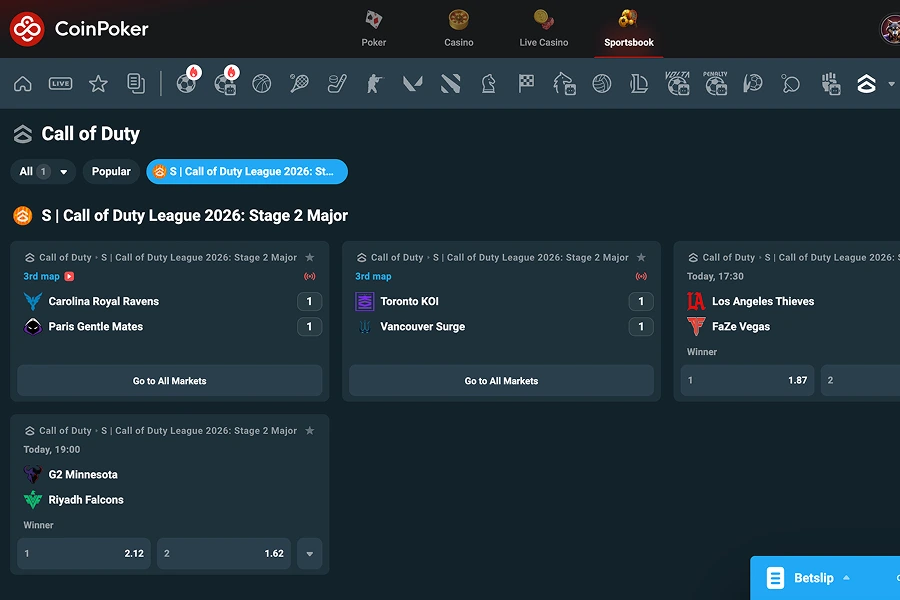Image resolution: width=900 pixels, height=600 pixels.
Task: Open the Live Casino tab
Action: (544, 28)
